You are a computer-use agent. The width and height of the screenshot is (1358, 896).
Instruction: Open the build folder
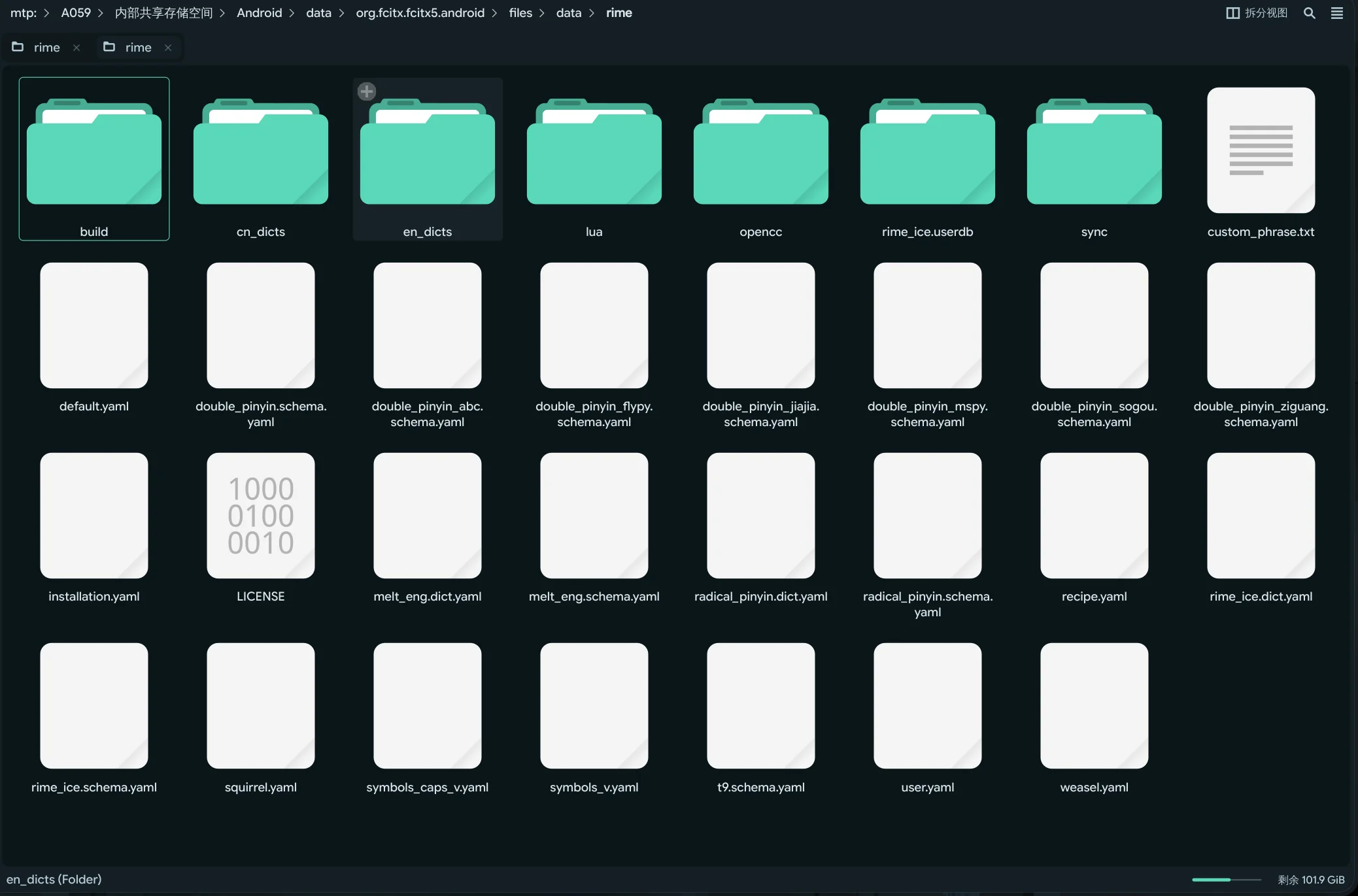[x=94, y=158]
